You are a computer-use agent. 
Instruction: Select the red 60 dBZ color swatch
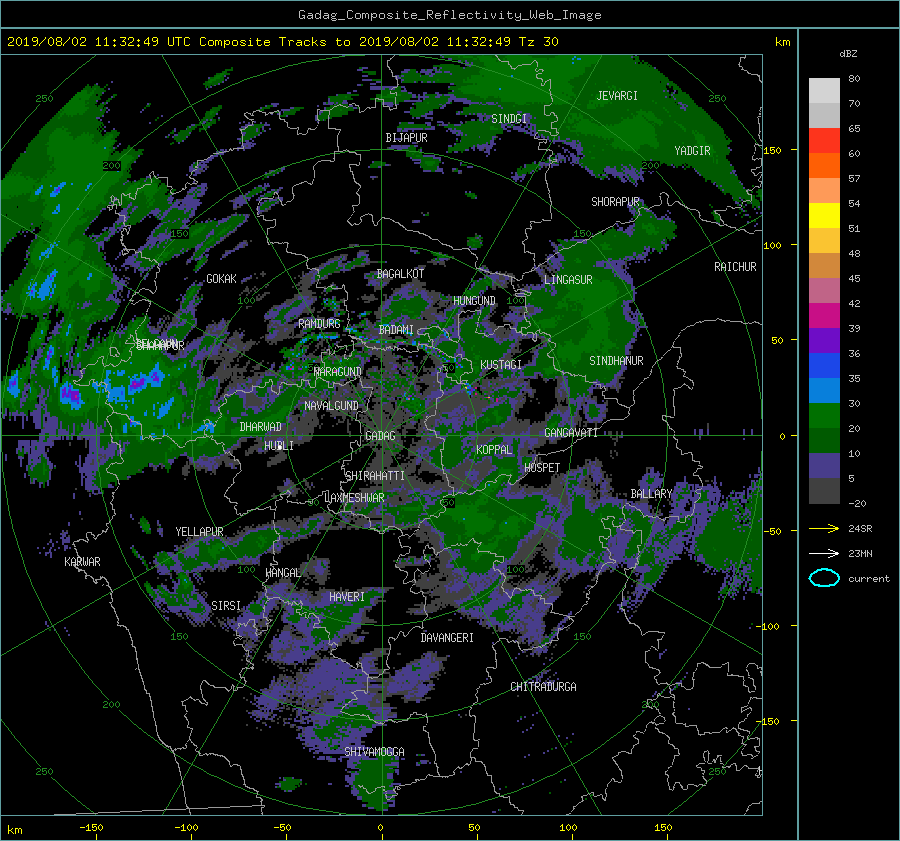pos(824,141)
